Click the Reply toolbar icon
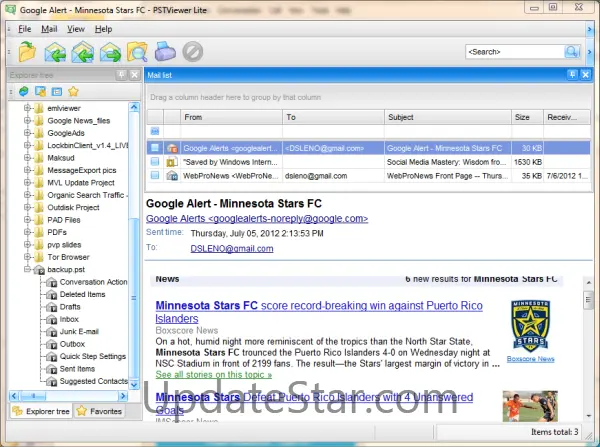This screenshot has width=600, height=447. tap(55, 51)
